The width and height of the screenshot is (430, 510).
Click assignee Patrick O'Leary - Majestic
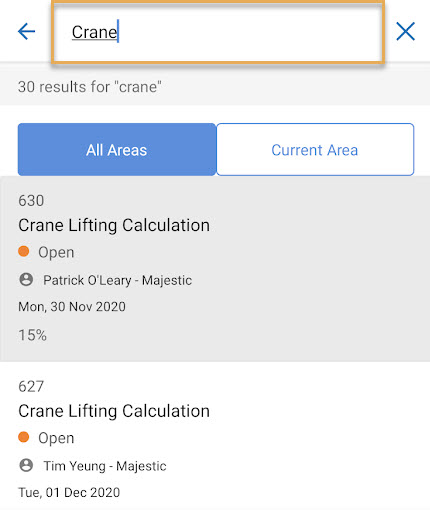tap(117, 280)
